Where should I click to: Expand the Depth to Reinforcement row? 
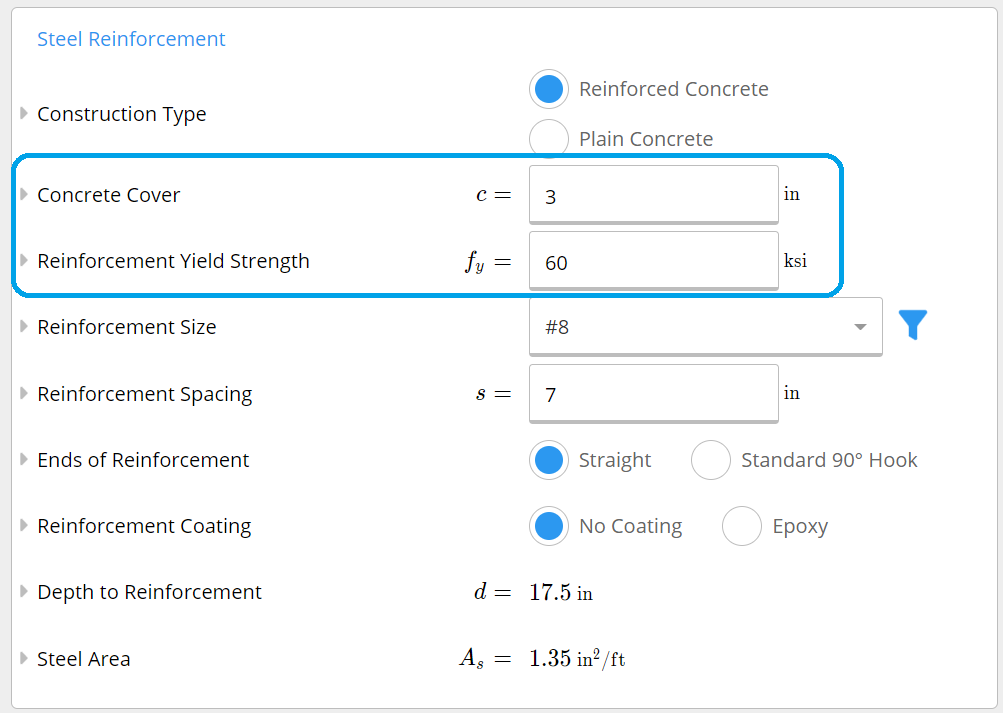point(22,592)
